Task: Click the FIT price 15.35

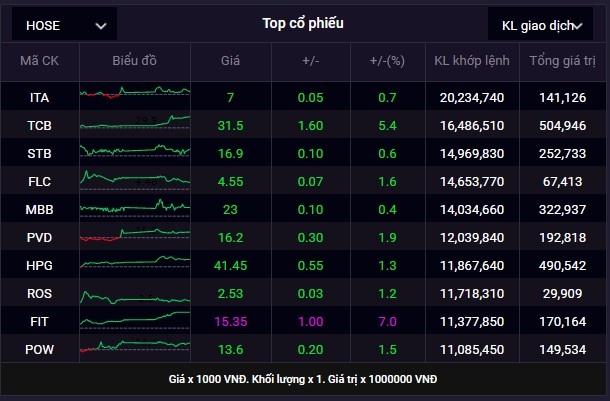Action: tap(230, 322)
